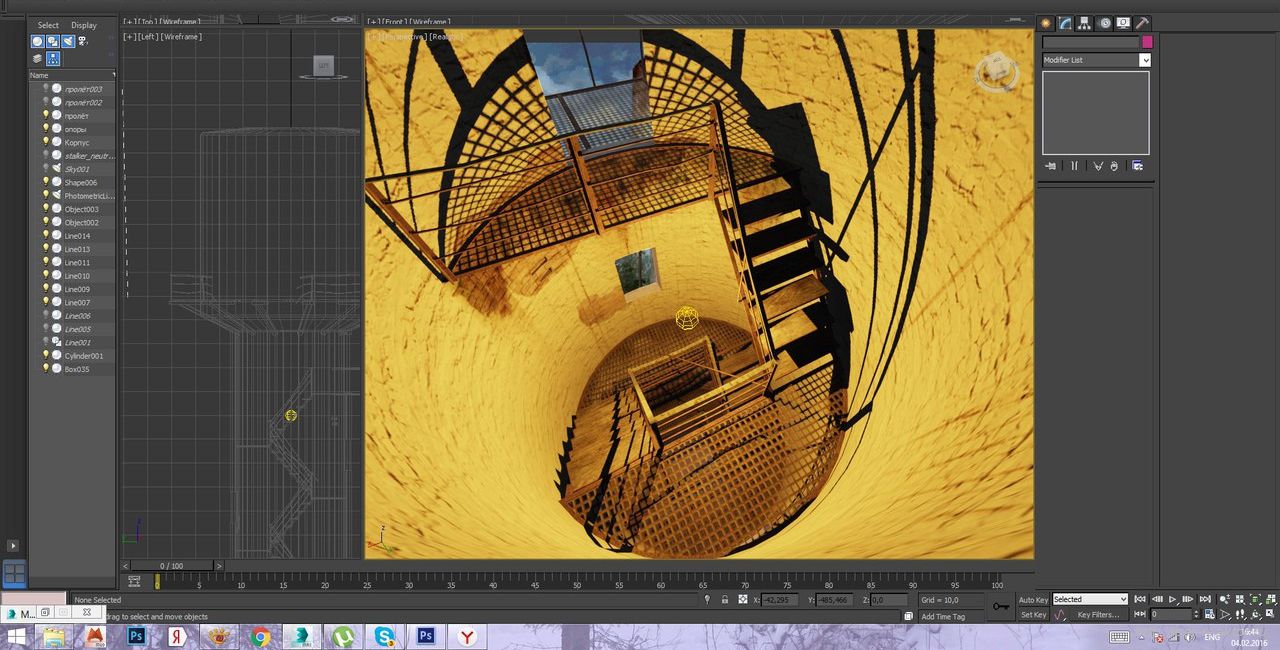Click the Auto Key button
This screenshot has width=1280, height=650.
coord(1033,600)
